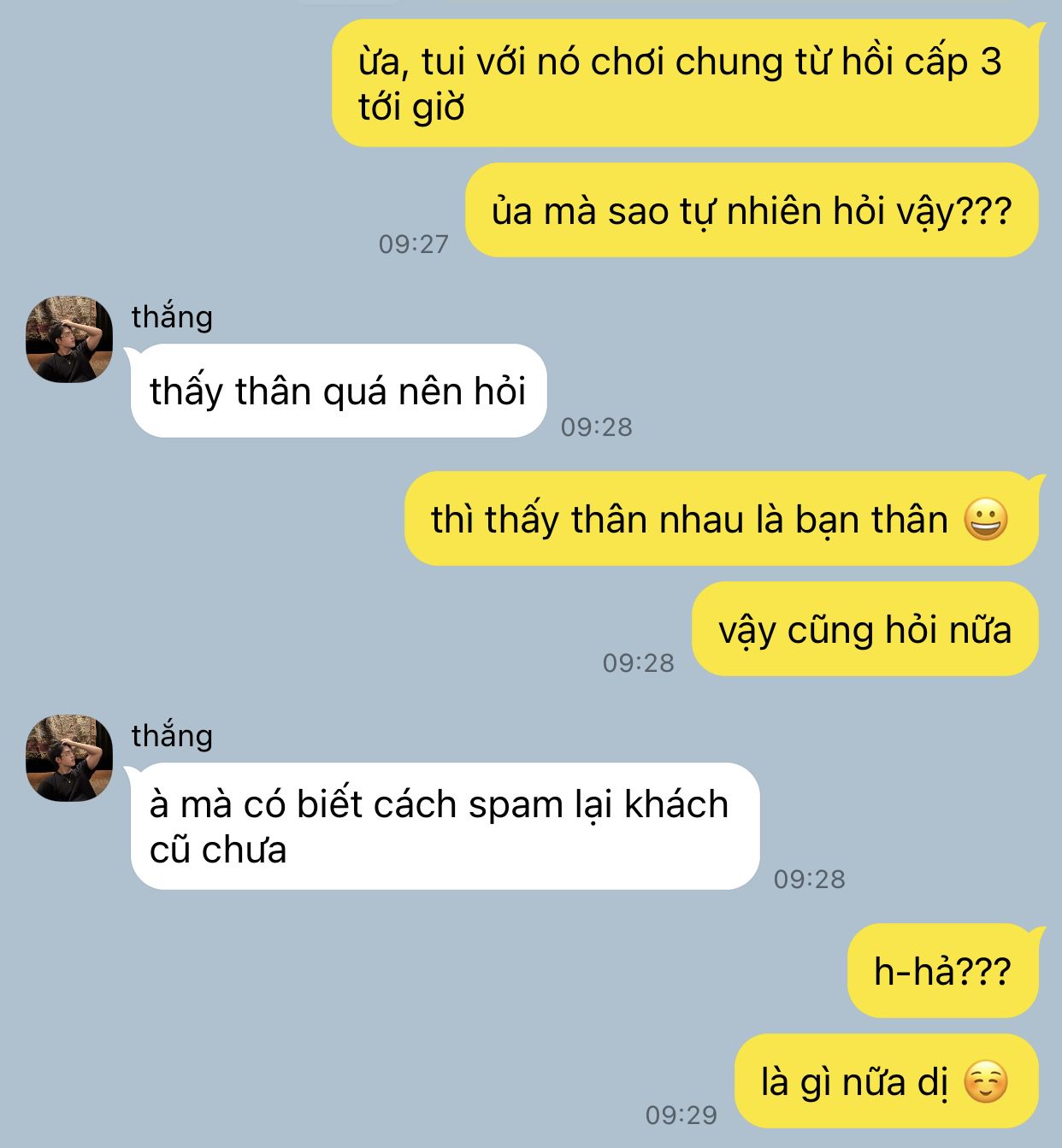Click the 09:28 timestamp beside 'vậy cũng hỏi nữa'
The image size is (1062, 1148).
tap(639, 662)
